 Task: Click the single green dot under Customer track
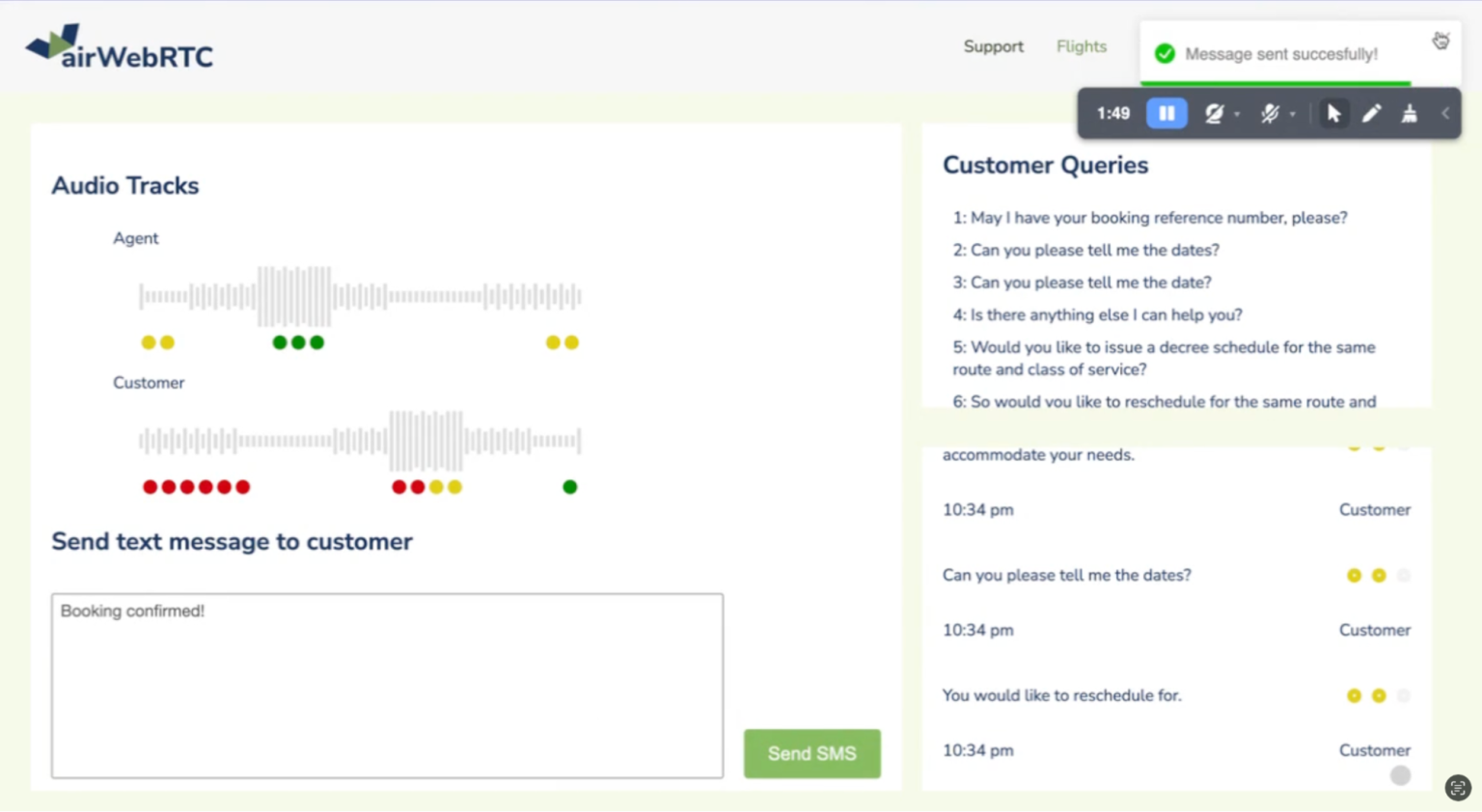(x=570, y=487)
